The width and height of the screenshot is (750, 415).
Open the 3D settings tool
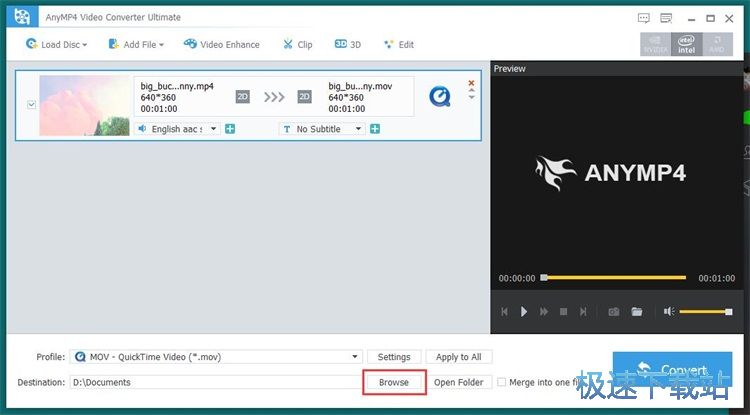[348, 44]
